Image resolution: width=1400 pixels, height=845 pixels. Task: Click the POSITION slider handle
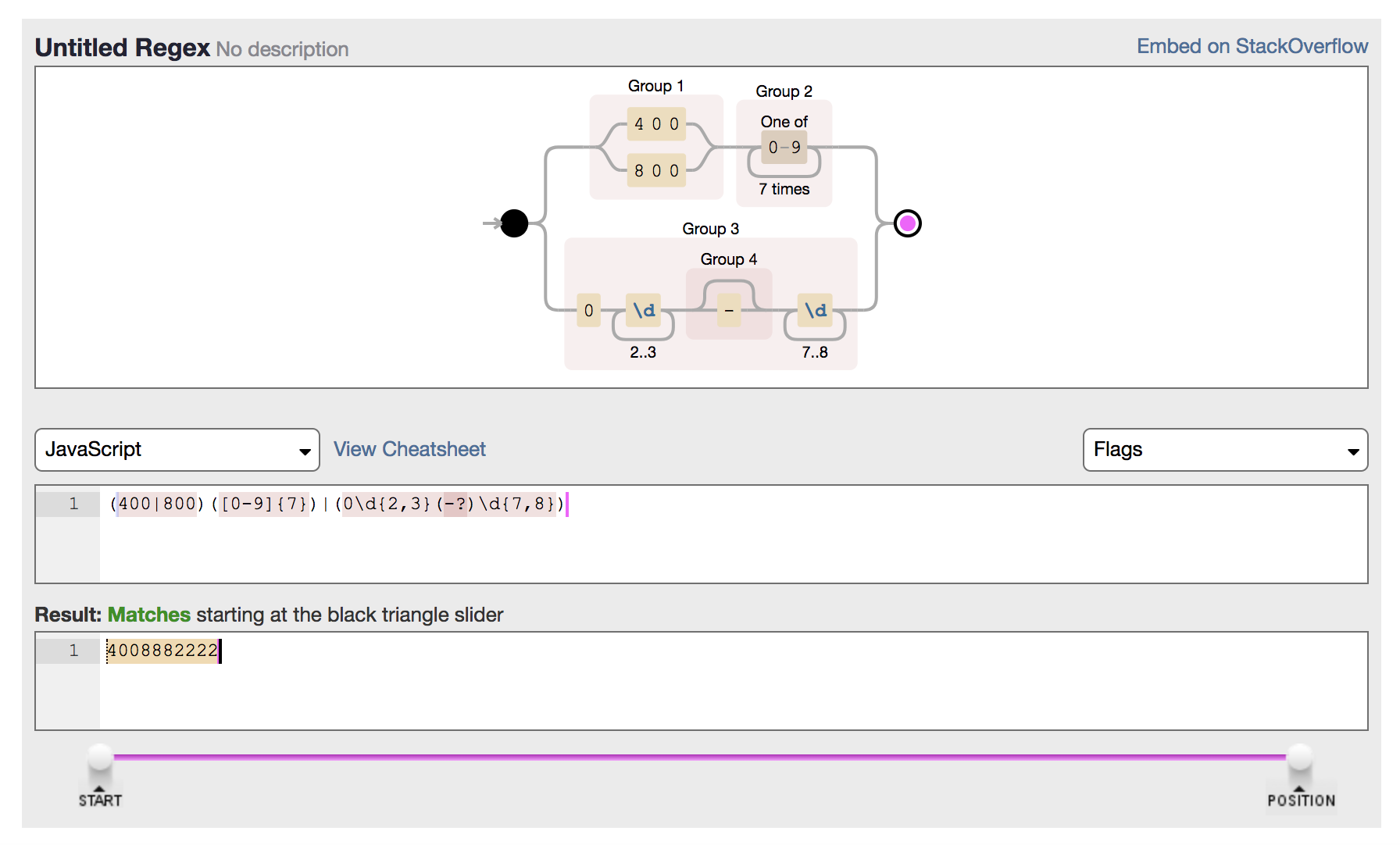1300,757
